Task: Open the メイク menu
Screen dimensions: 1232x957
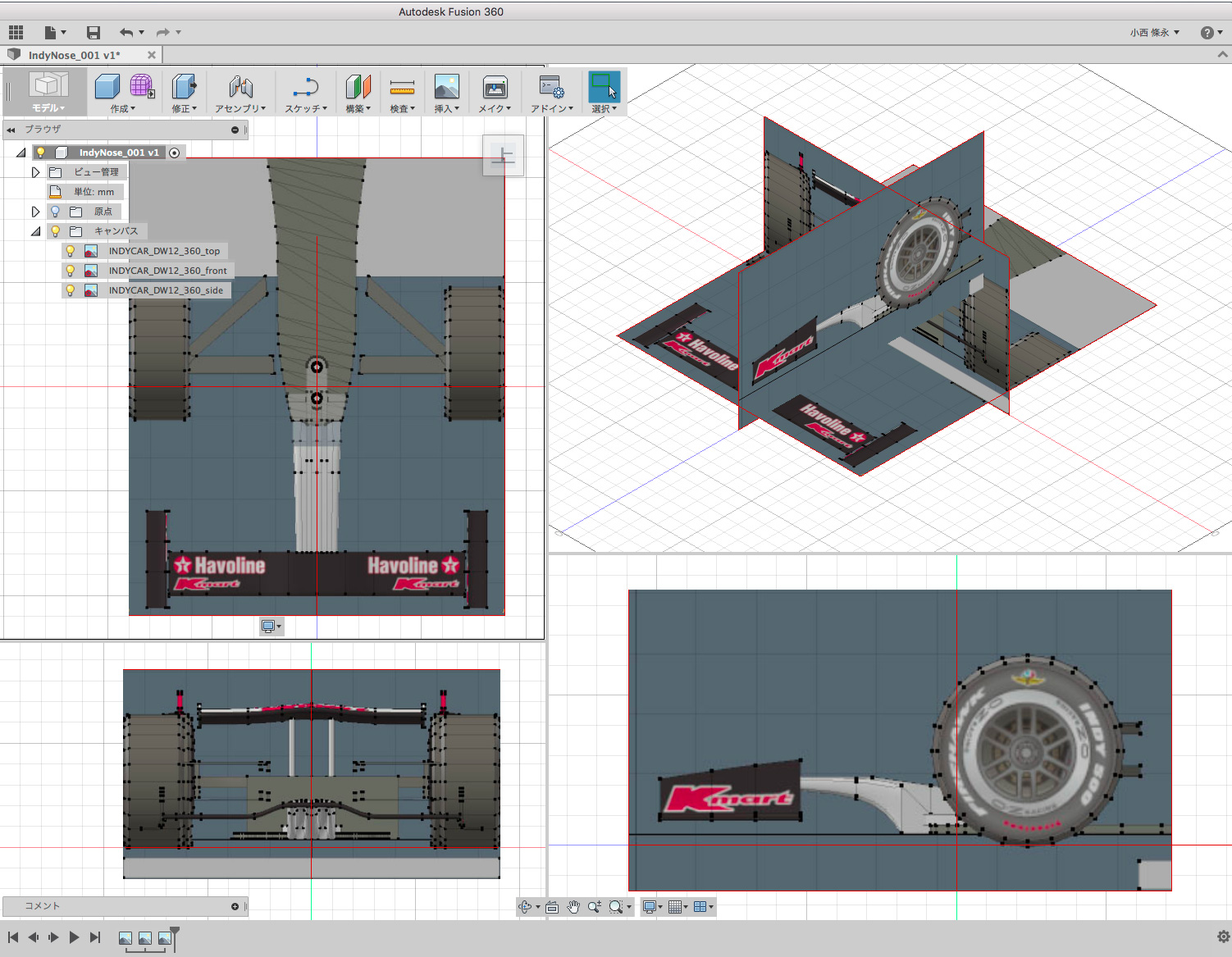Action: pos(495,108)
